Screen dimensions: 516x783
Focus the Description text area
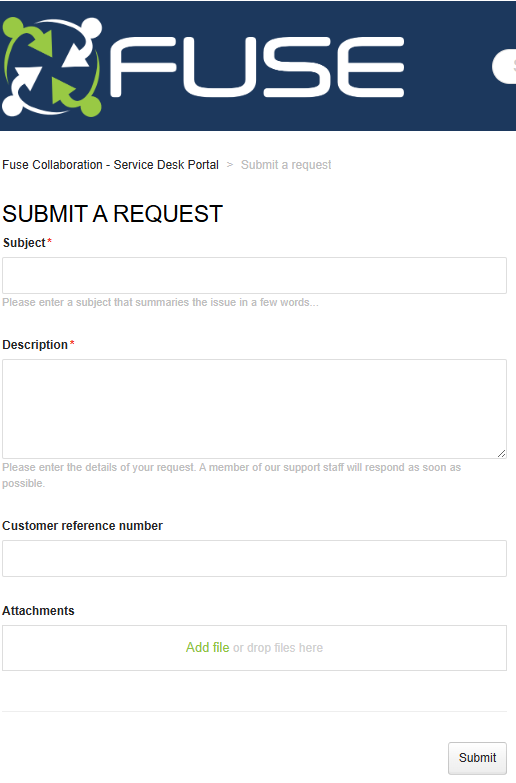(254, 409)
